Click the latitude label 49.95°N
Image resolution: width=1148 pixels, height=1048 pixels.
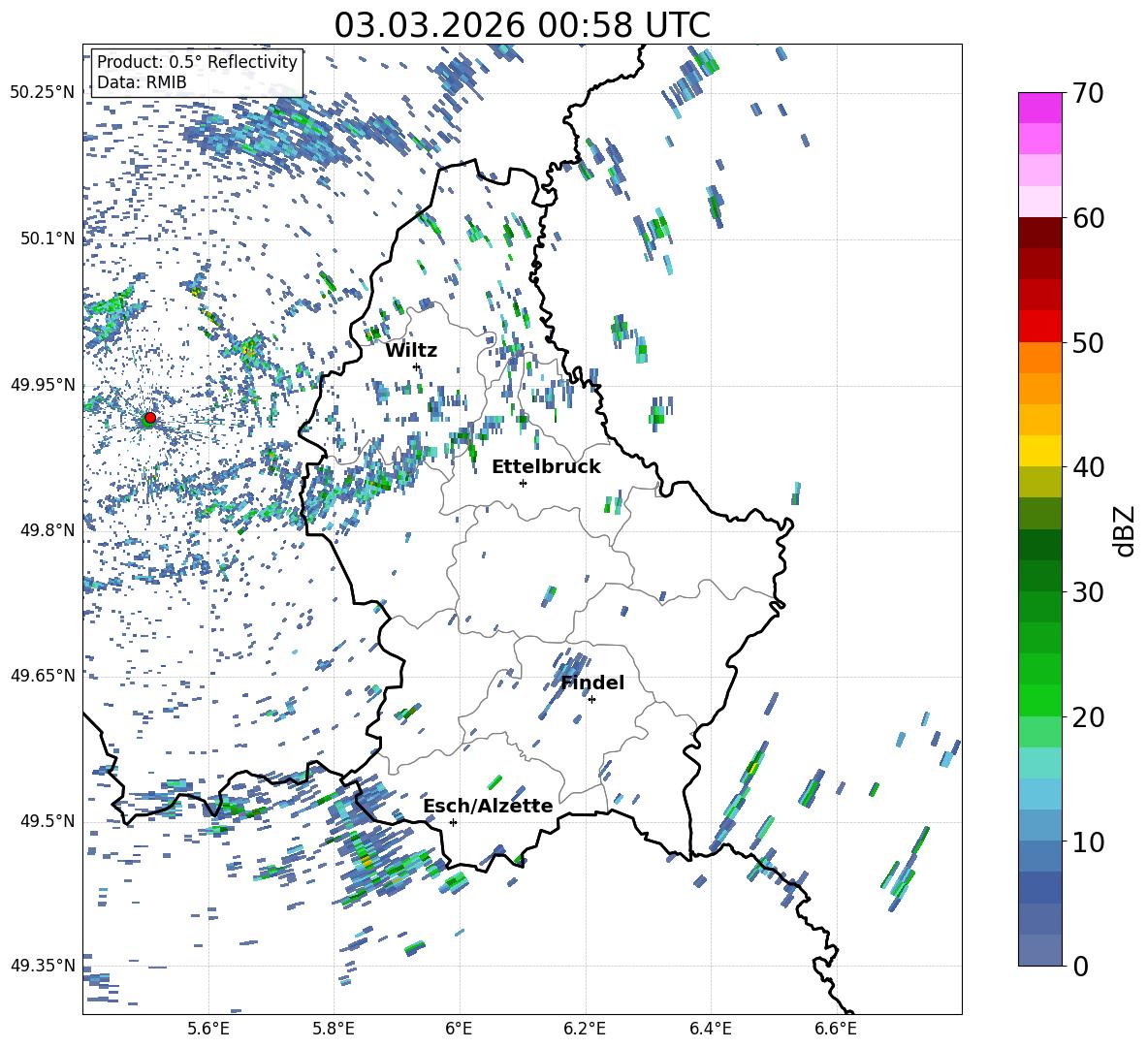click(x=43, y=385)
